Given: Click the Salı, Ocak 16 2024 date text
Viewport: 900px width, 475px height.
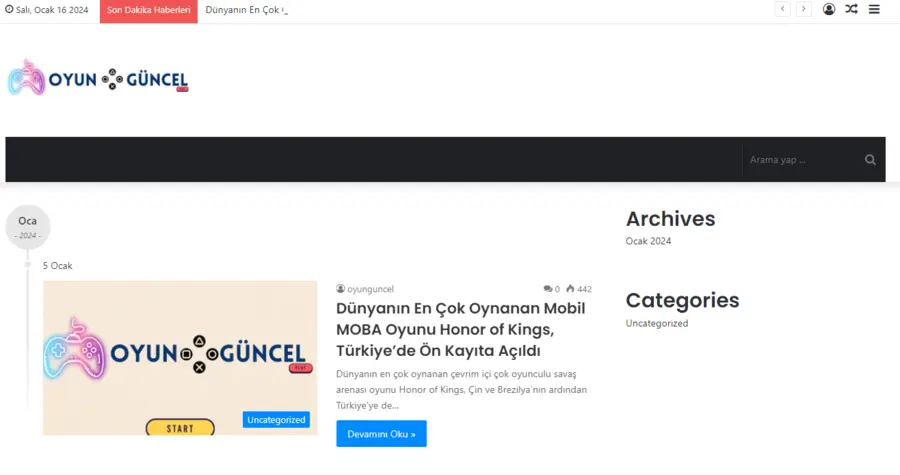Looking at the screenshot, I should click(52, 10).
